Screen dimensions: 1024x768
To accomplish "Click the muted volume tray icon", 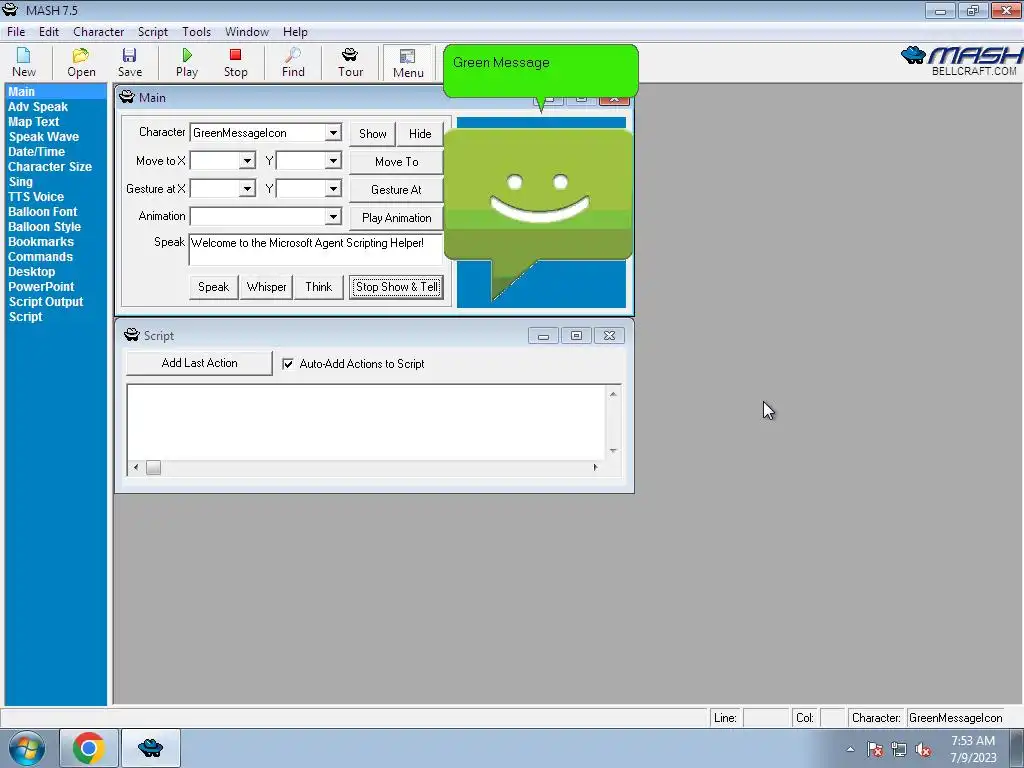I will pos(923,749).
